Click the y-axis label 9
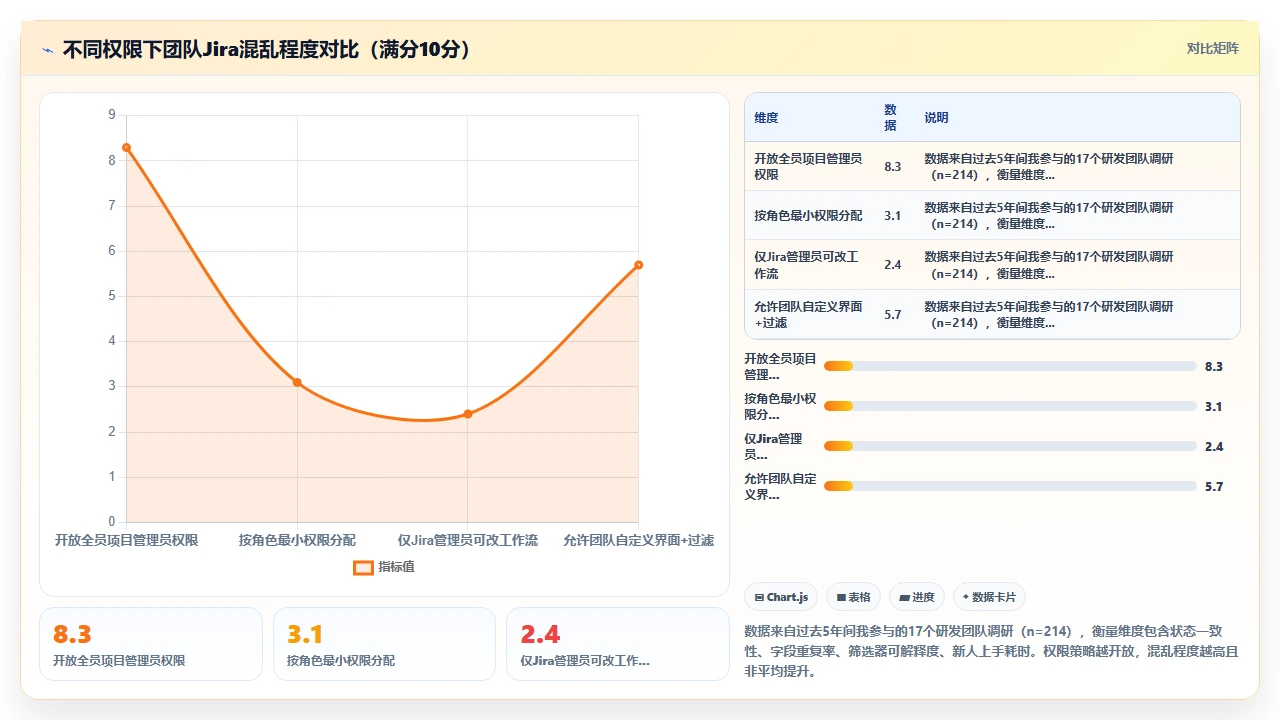The image size is (1280, 720). pos(112,115)
